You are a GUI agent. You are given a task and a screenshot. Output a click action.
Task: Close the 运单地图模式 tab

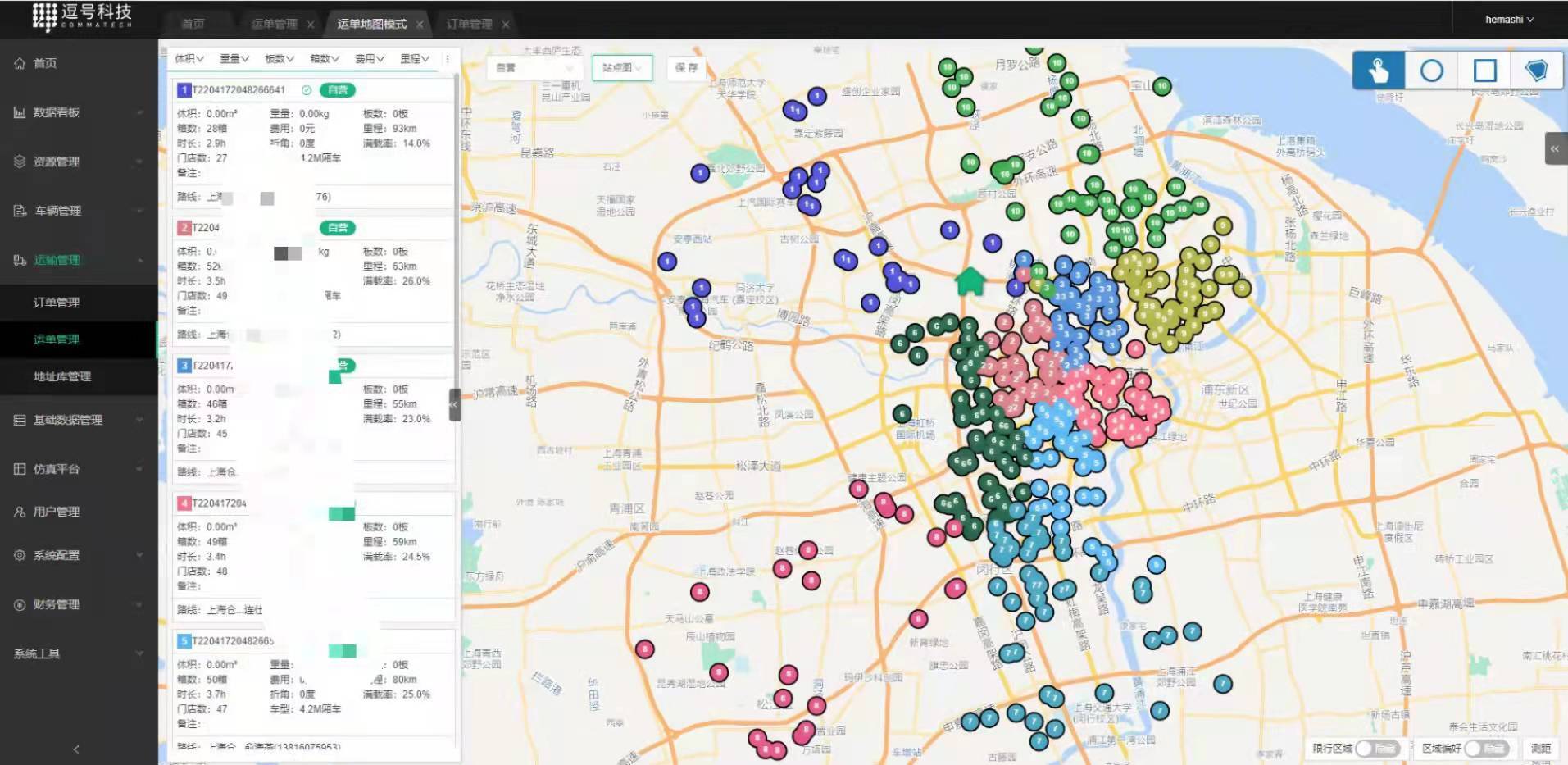[x=420, y=25]
